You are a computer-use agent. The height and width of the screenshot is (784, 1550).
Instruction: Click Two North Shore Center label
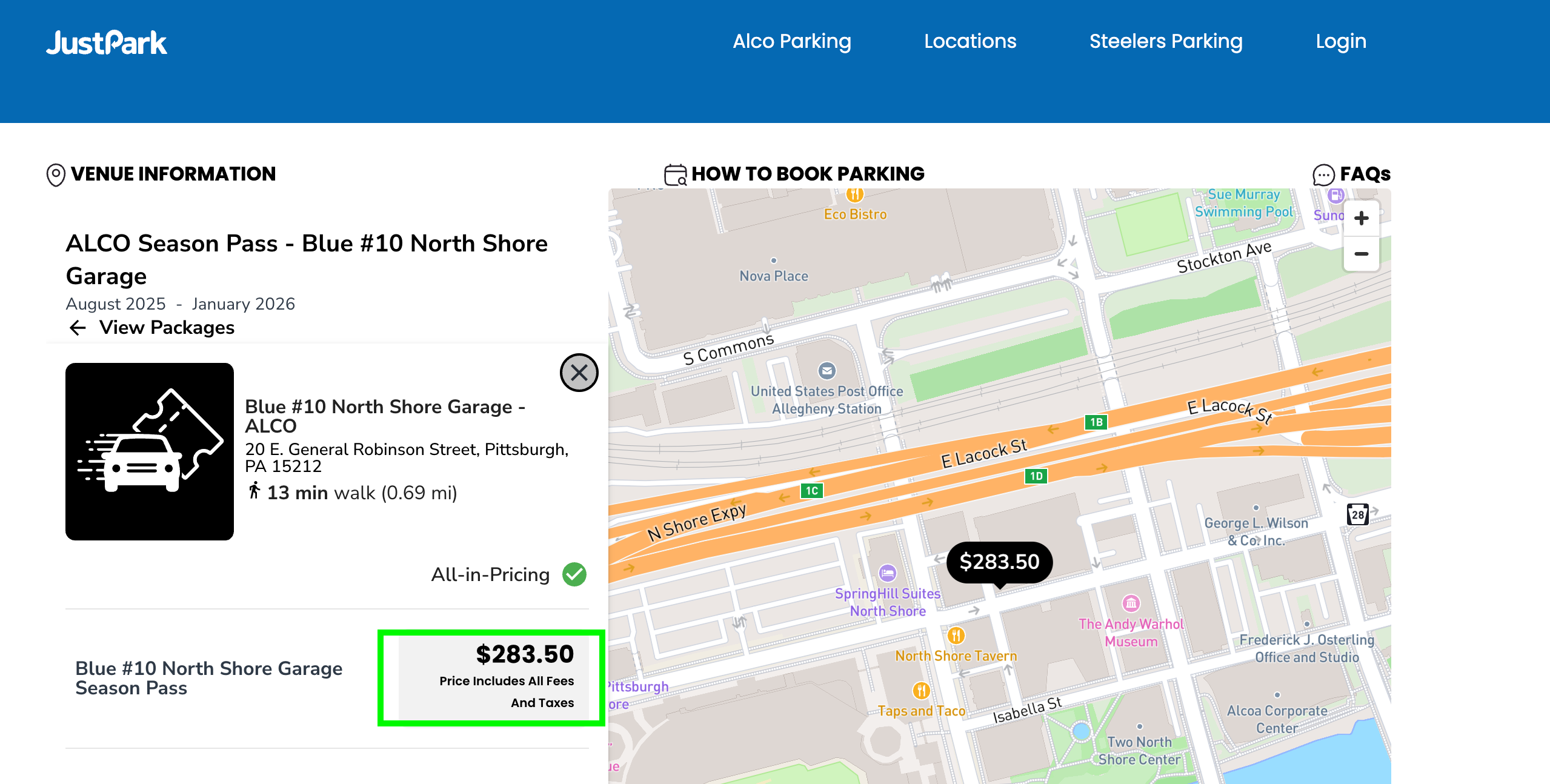1139,751
